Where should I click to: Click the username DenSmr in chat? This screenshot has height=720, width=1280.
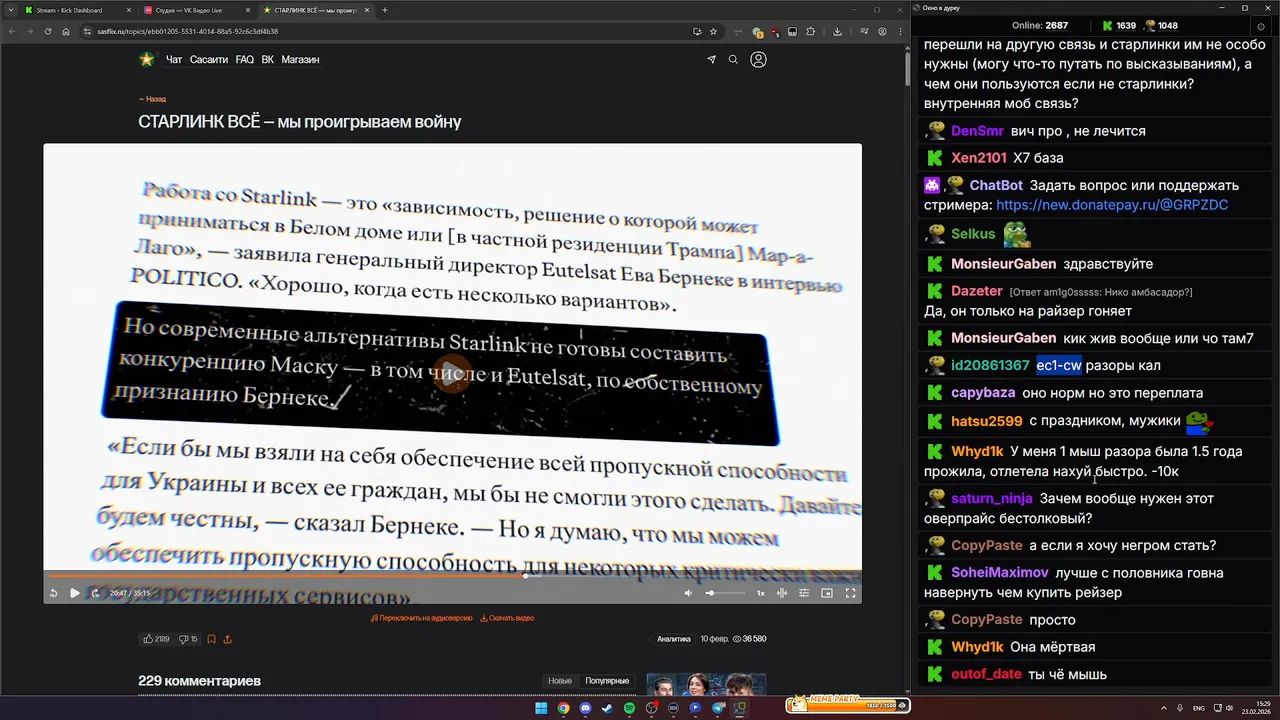coord(977,131)
